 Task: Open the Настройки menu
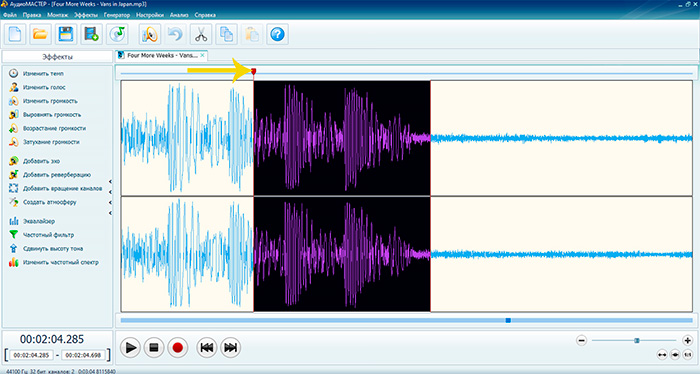click(150, 15)
